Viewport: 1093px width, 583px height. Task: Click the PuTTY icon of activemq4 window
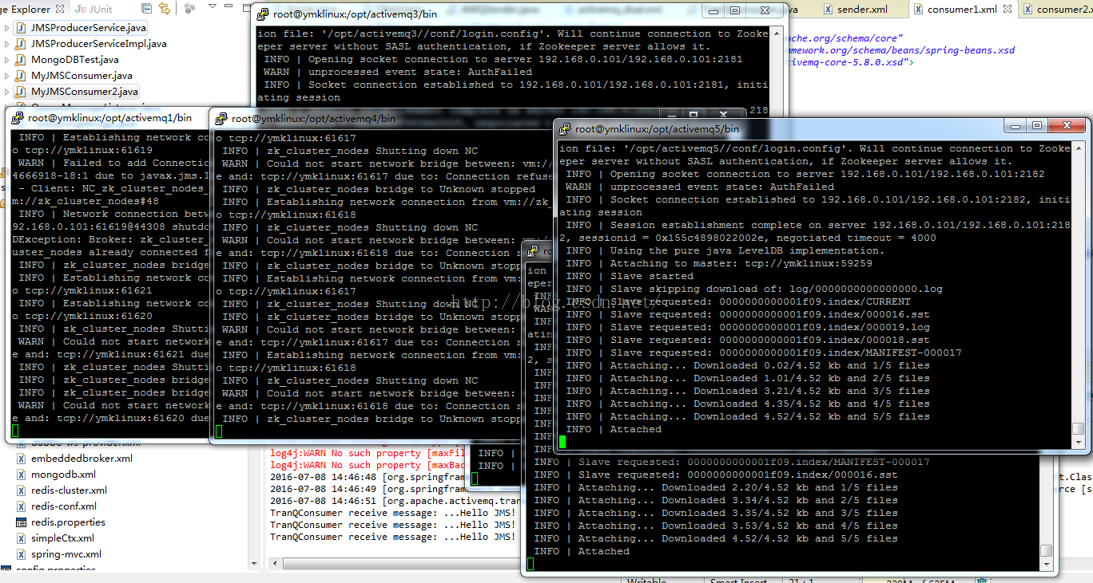(221, 119)
